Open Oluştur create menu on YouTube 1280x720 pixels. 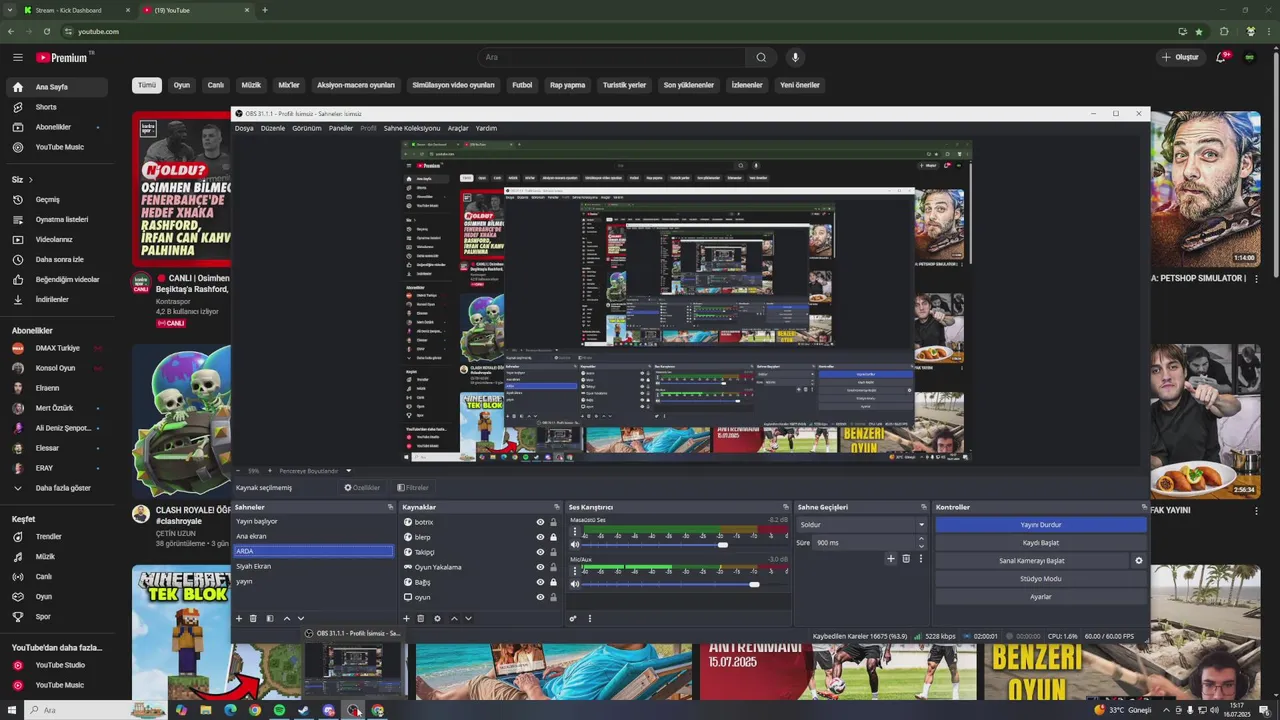(x=1180, y=57)
